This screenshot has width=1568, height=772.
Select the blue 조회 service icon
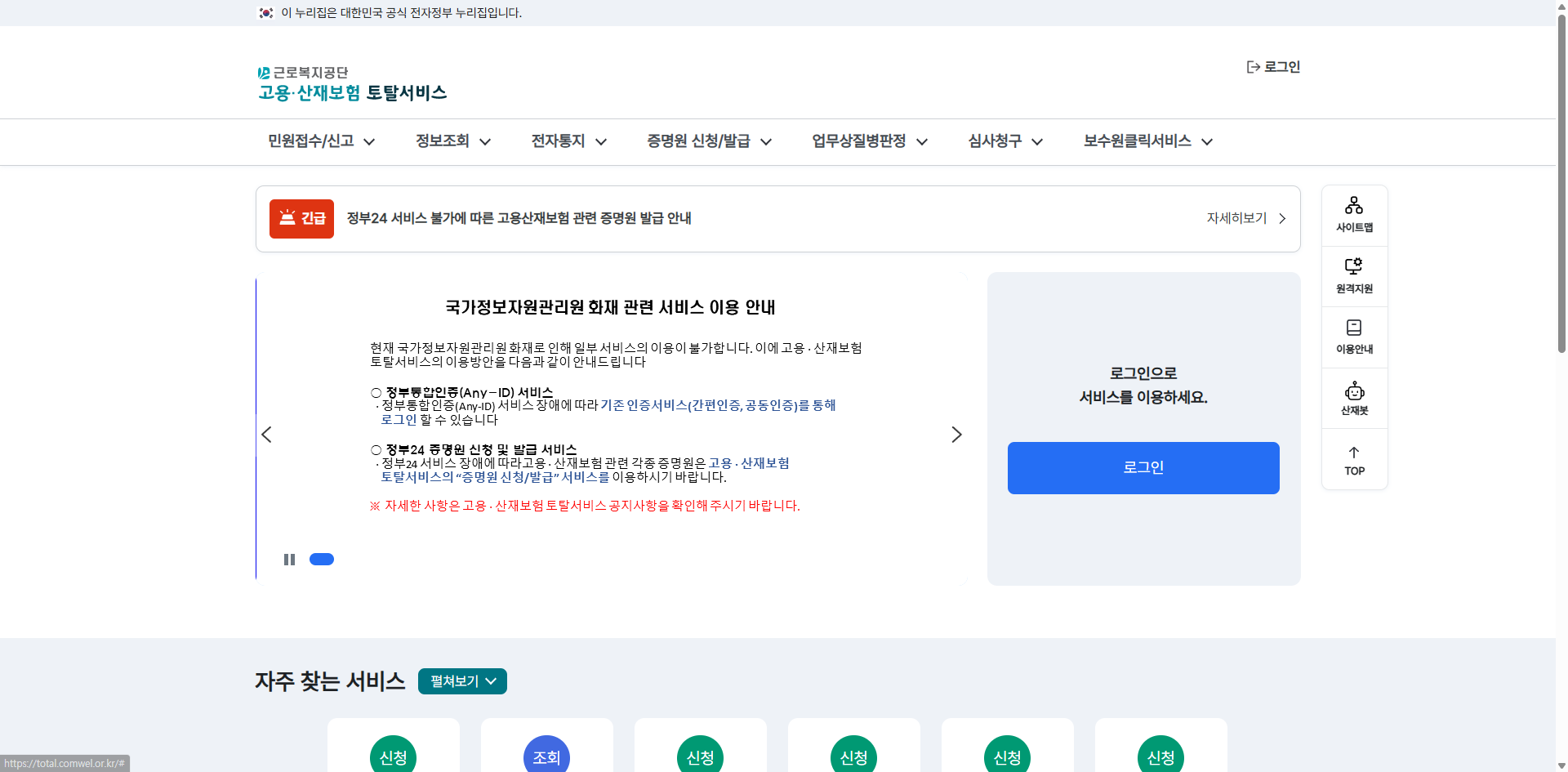coord(546,756)
